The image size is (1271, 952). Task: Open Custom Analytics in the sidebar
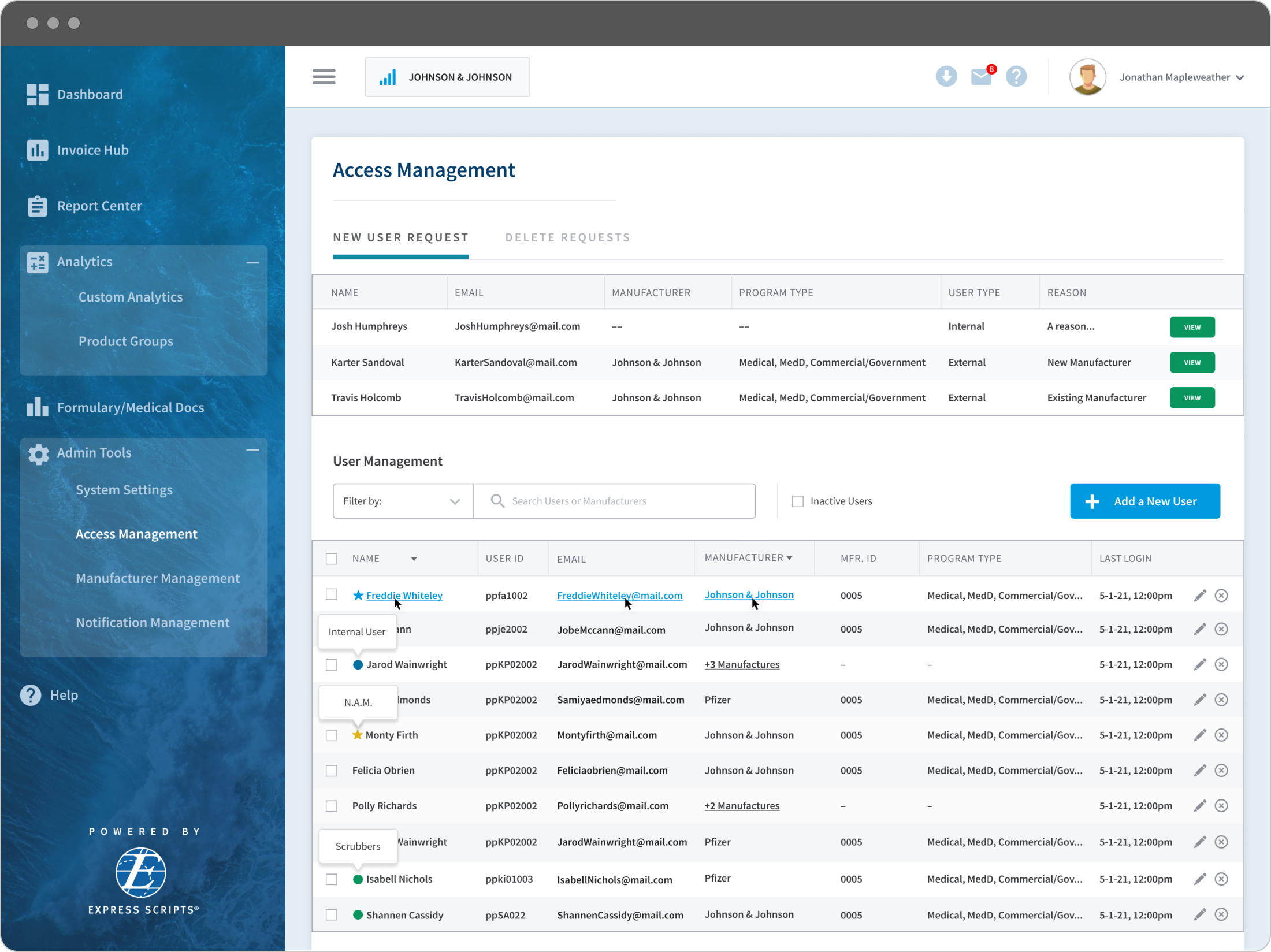(x=131, y=297)
